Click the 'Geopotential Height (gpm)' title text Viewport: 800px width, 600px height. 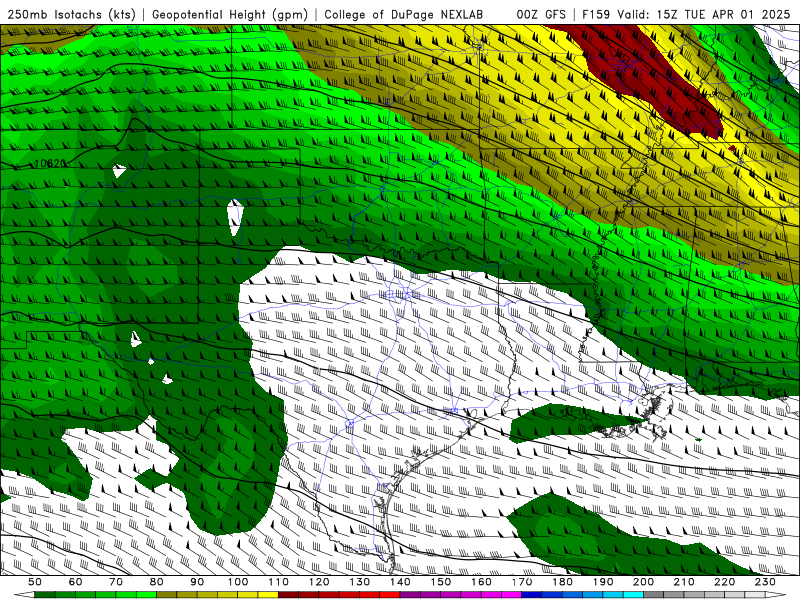230,14
